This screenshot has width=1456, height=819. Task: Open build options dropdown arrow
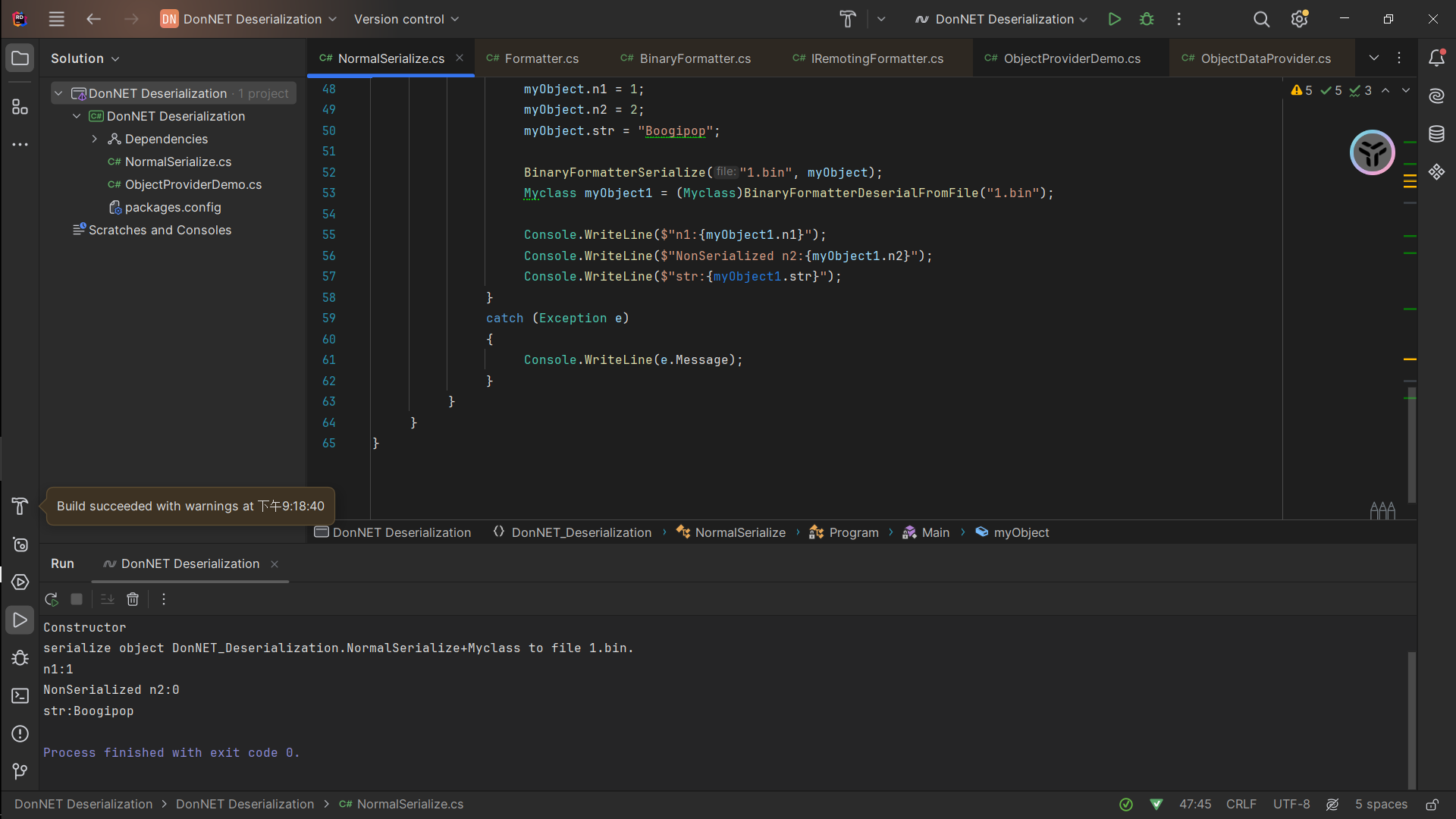881,19
